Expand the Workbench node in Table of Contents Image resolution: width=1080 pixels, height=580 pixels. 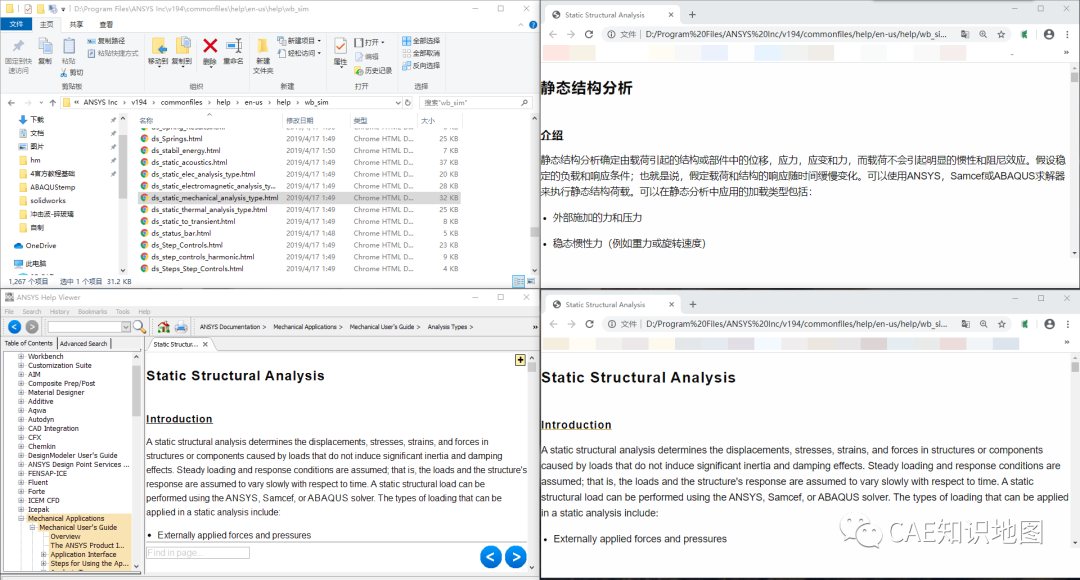pos(21,356)
